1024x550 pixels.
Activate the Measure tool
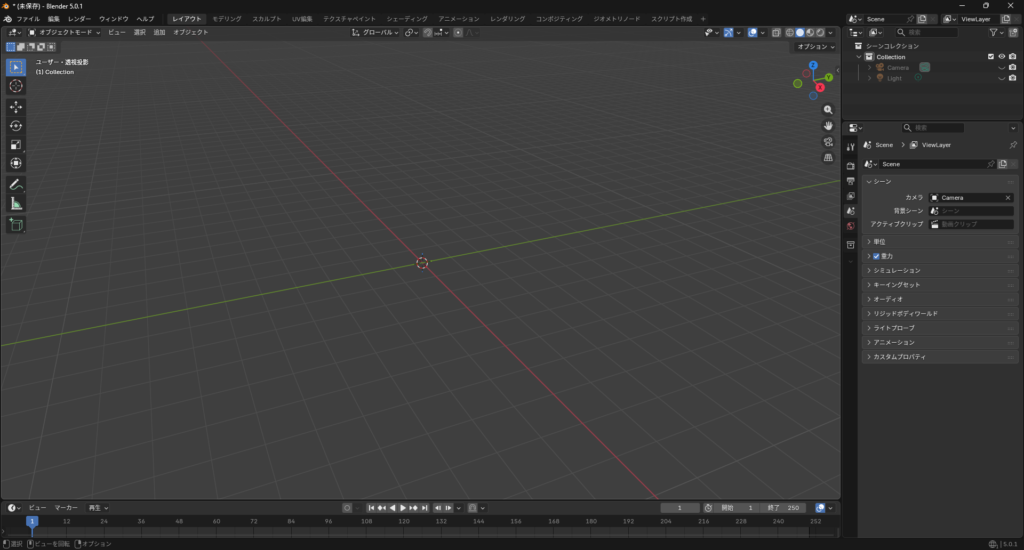(x=16, y=203)
